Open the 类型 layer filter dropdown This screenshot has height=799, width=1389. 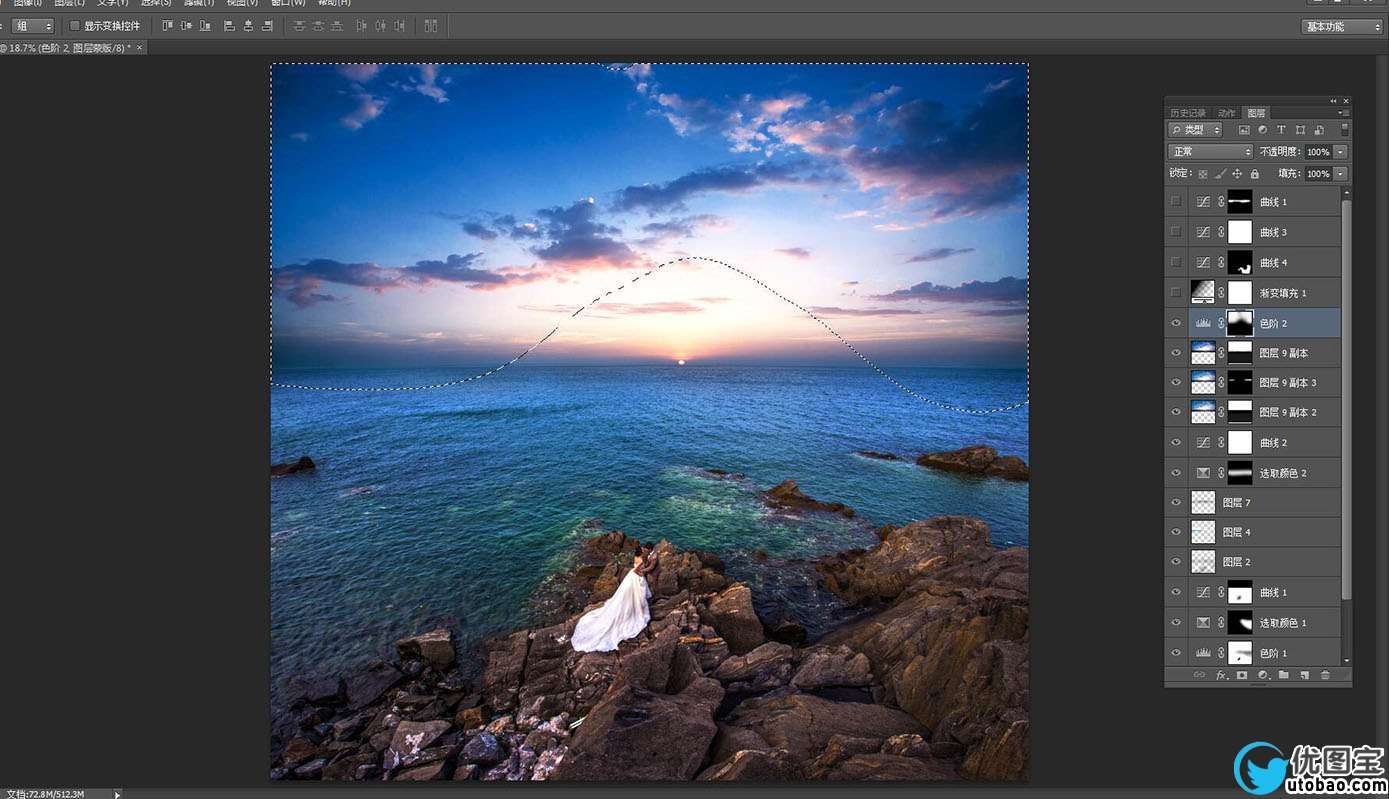point(1195,130)
